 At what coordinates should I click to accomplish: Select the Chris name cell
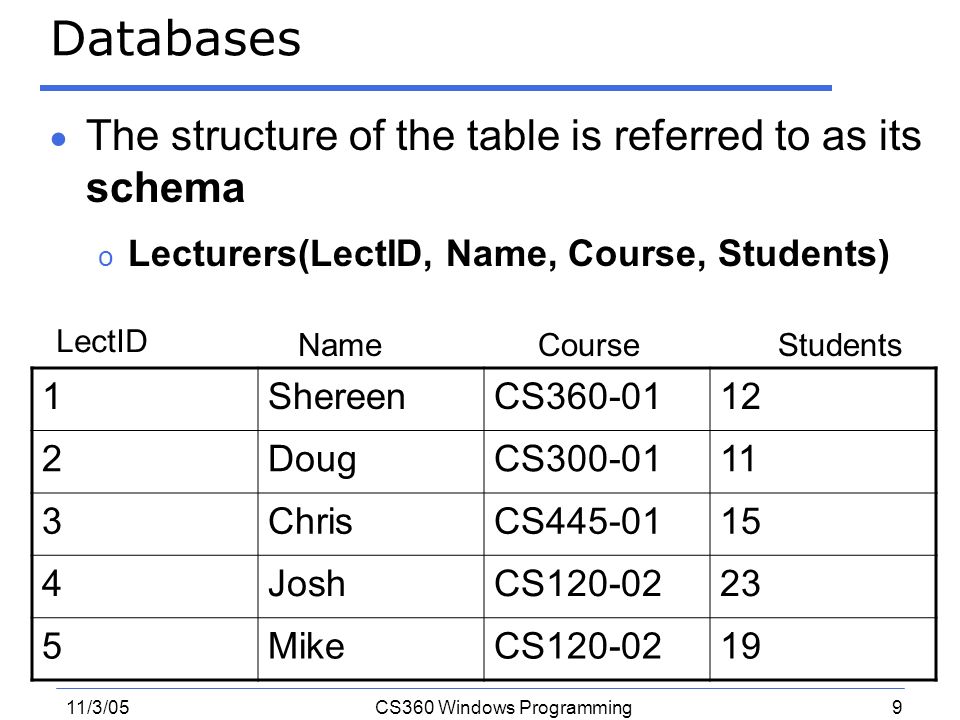click(x=371, y=524)
